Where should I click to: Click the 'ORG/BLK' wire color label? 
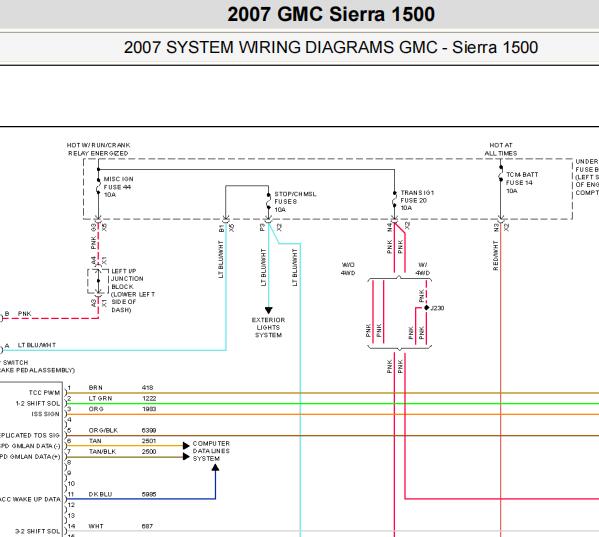point(104,430)
